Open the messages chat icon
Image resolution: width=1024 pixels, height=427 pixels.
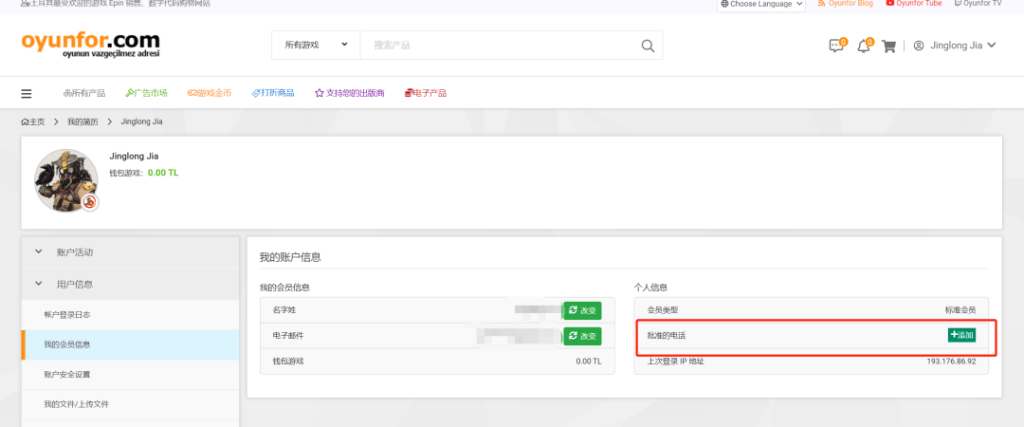tap(836, 46)
